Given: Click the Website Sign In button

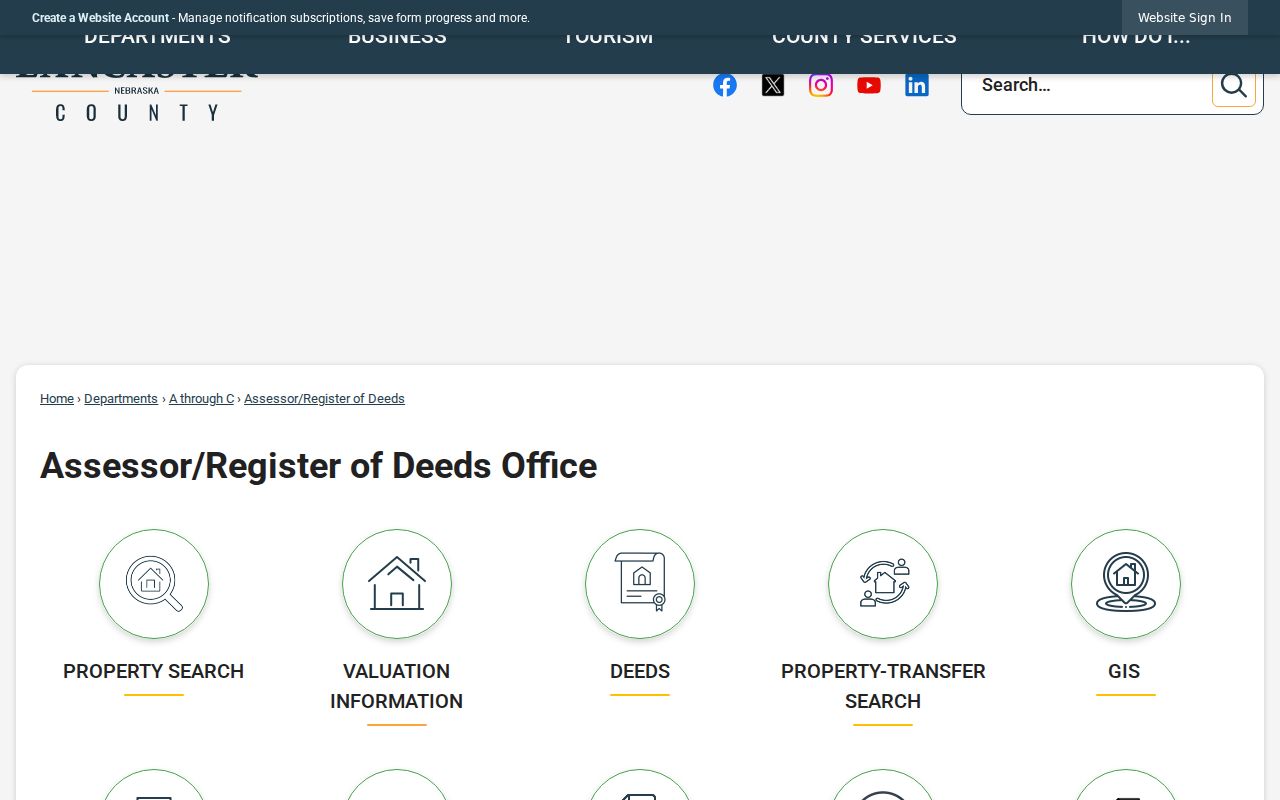Looking at the screenshot, I should pos(1184,18).
